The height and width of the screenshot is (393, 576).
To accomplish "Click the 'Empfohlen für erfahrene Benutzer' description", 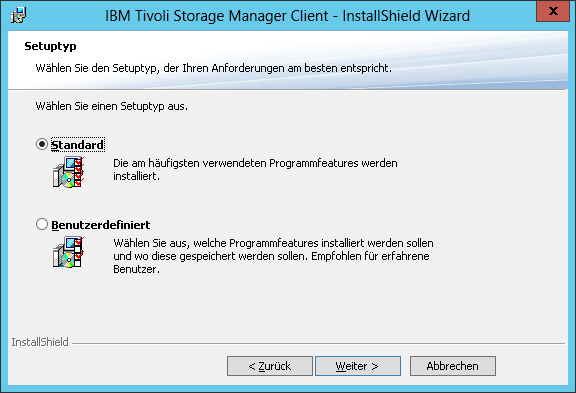I will pos(273,256).
